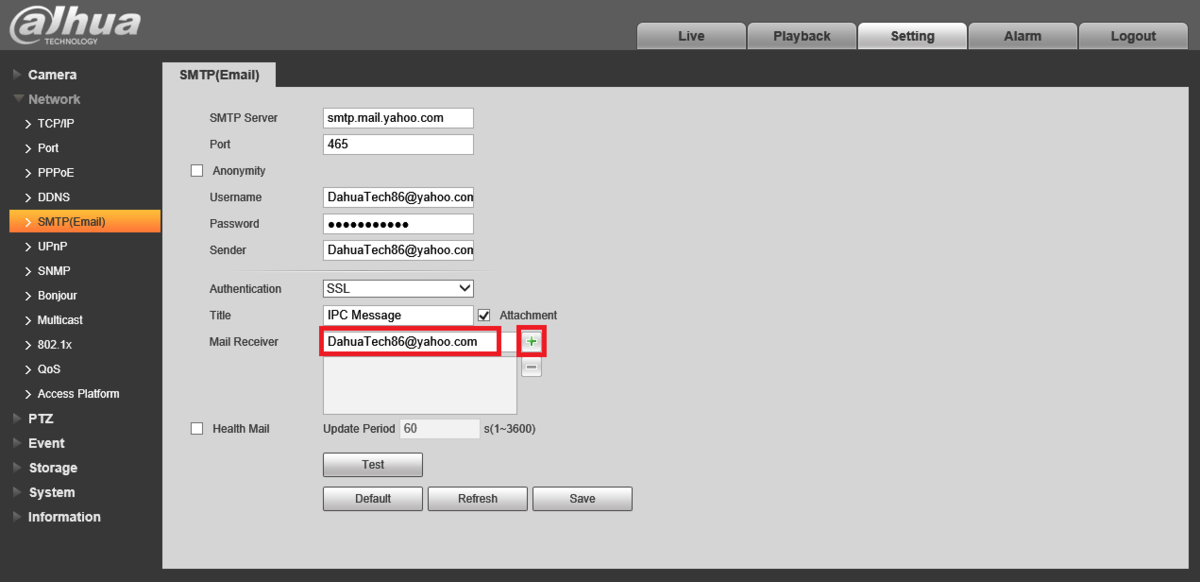Screen dimensions: 1200x582
Task: Uncheck the Attachment checkbox
Action: pyautogui.click(x=484, y=315)
